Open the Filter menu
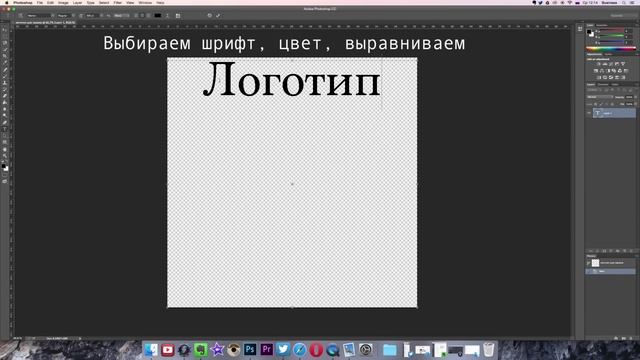 (118, 2)
